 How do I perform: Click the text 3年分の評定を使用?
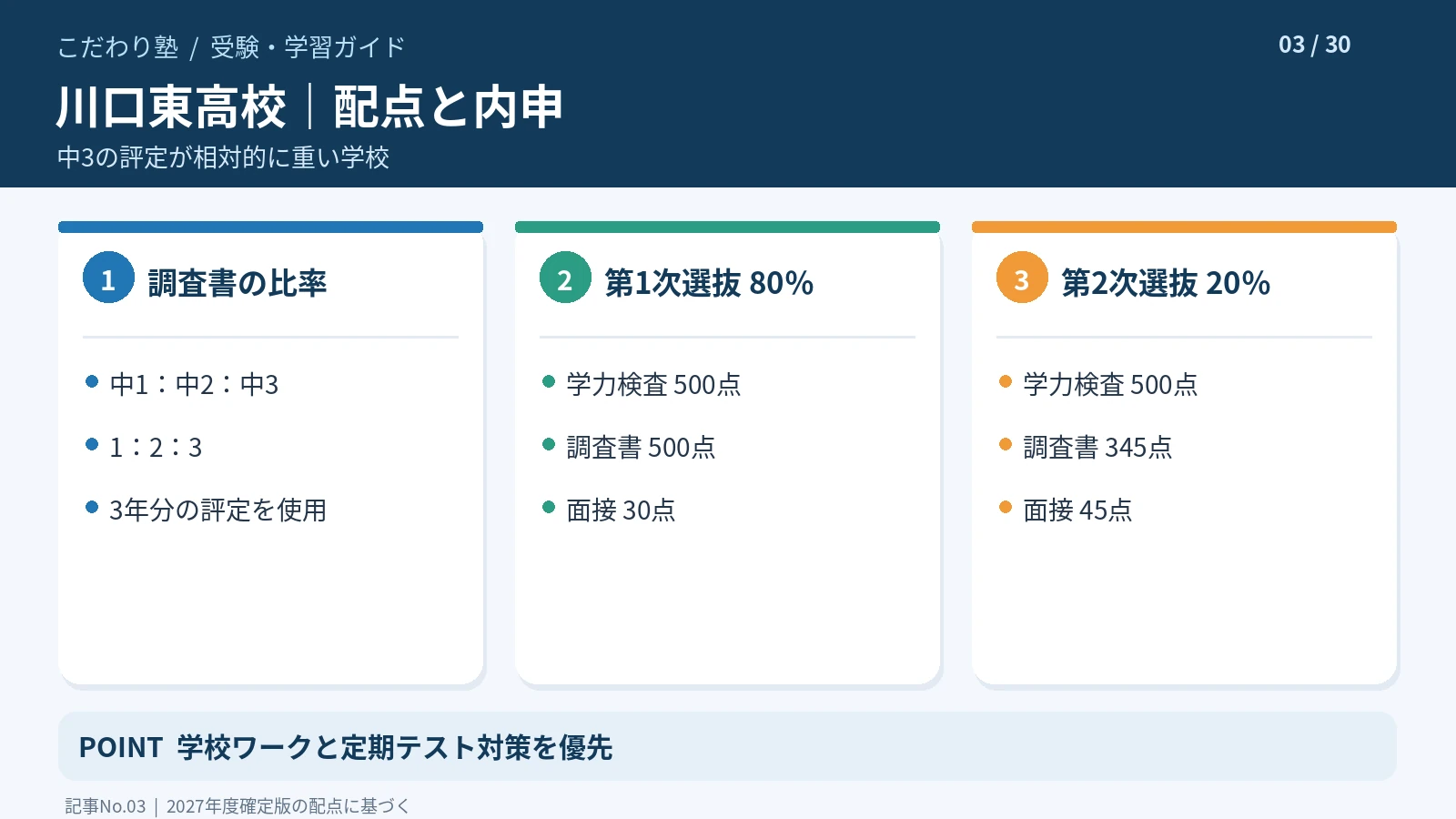(x=217, y=510)
